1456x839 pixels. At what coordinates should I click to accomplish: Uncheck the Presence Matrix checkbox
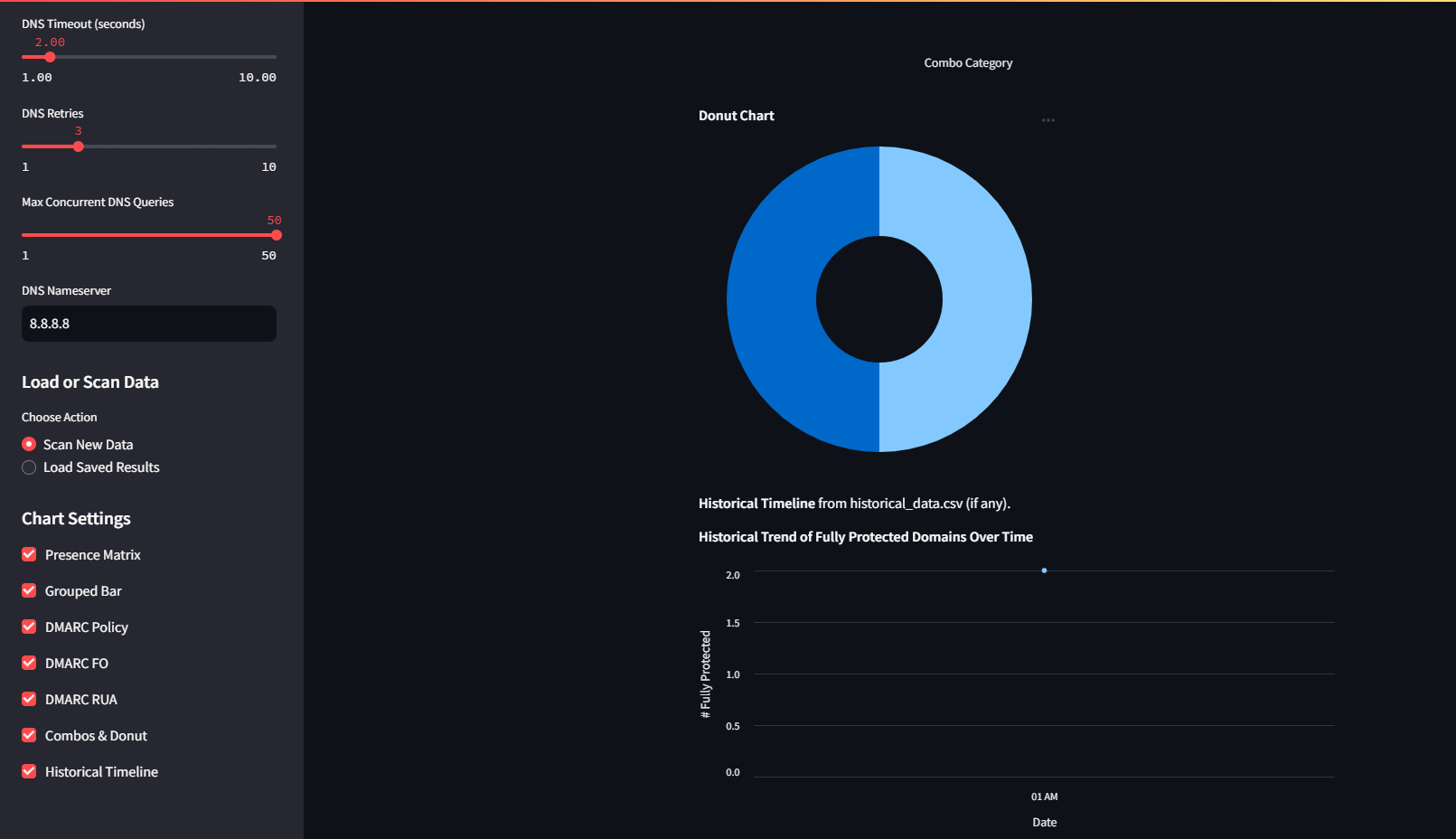point(29,555)
